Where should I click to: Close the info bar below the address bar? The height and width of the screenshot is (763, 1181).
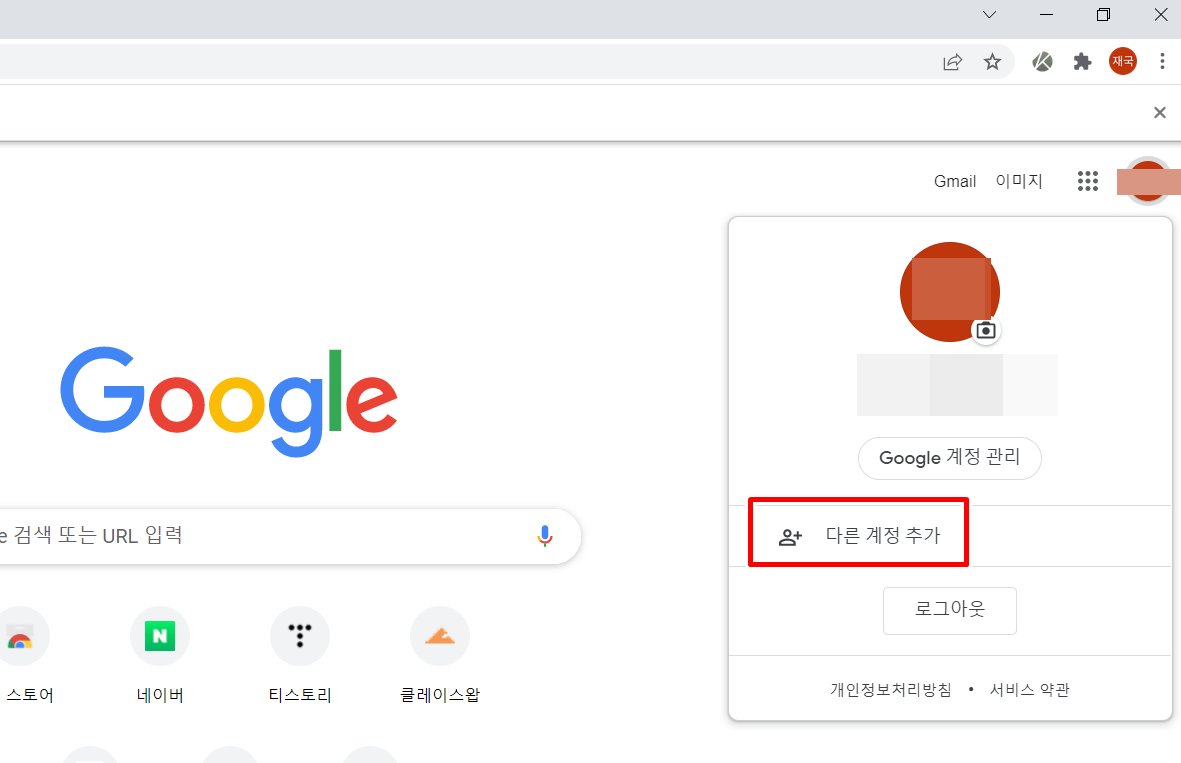1160,112
